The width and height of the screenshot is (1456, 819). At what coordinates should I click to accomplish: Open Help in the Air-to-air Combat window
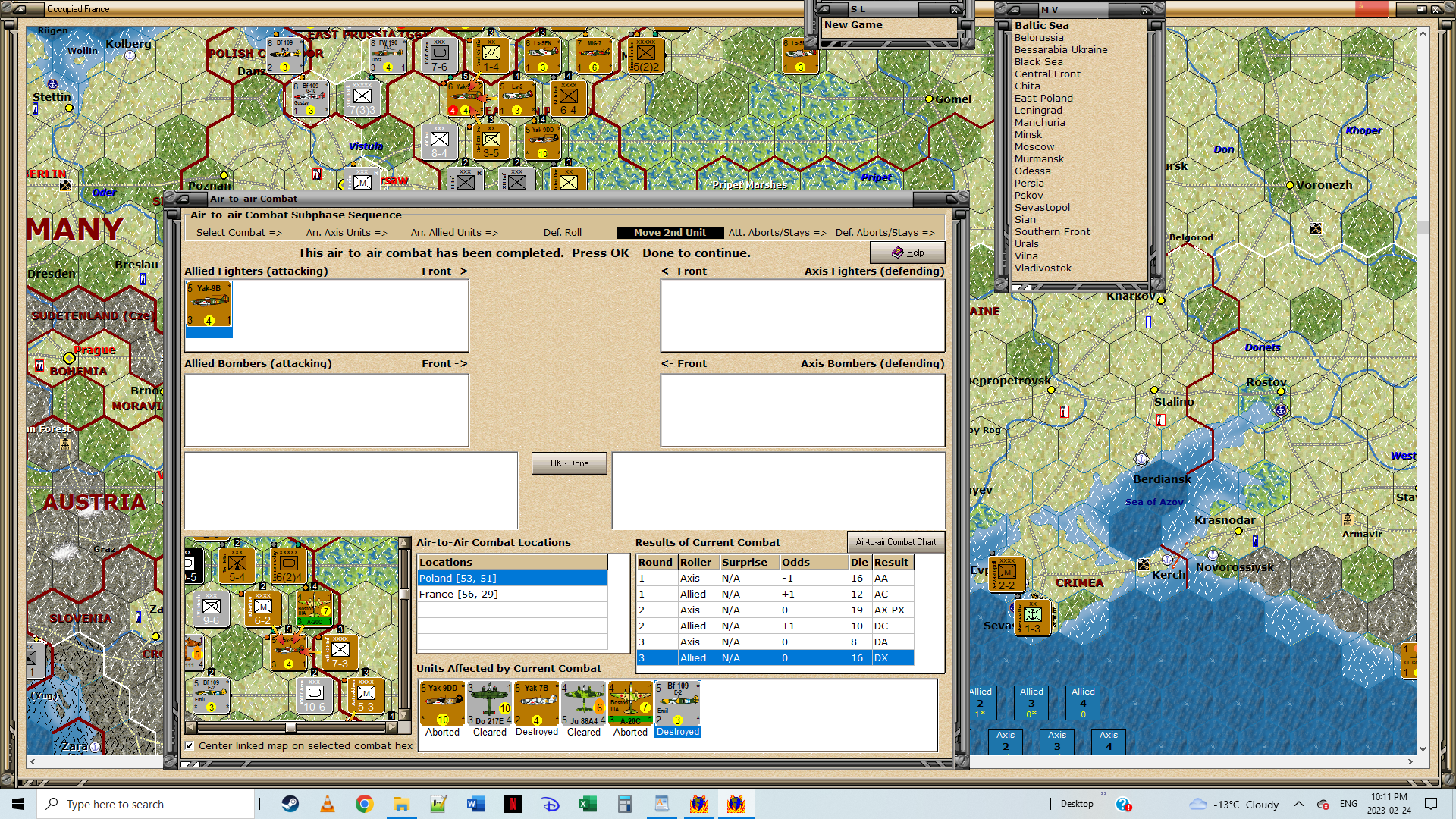907,253
